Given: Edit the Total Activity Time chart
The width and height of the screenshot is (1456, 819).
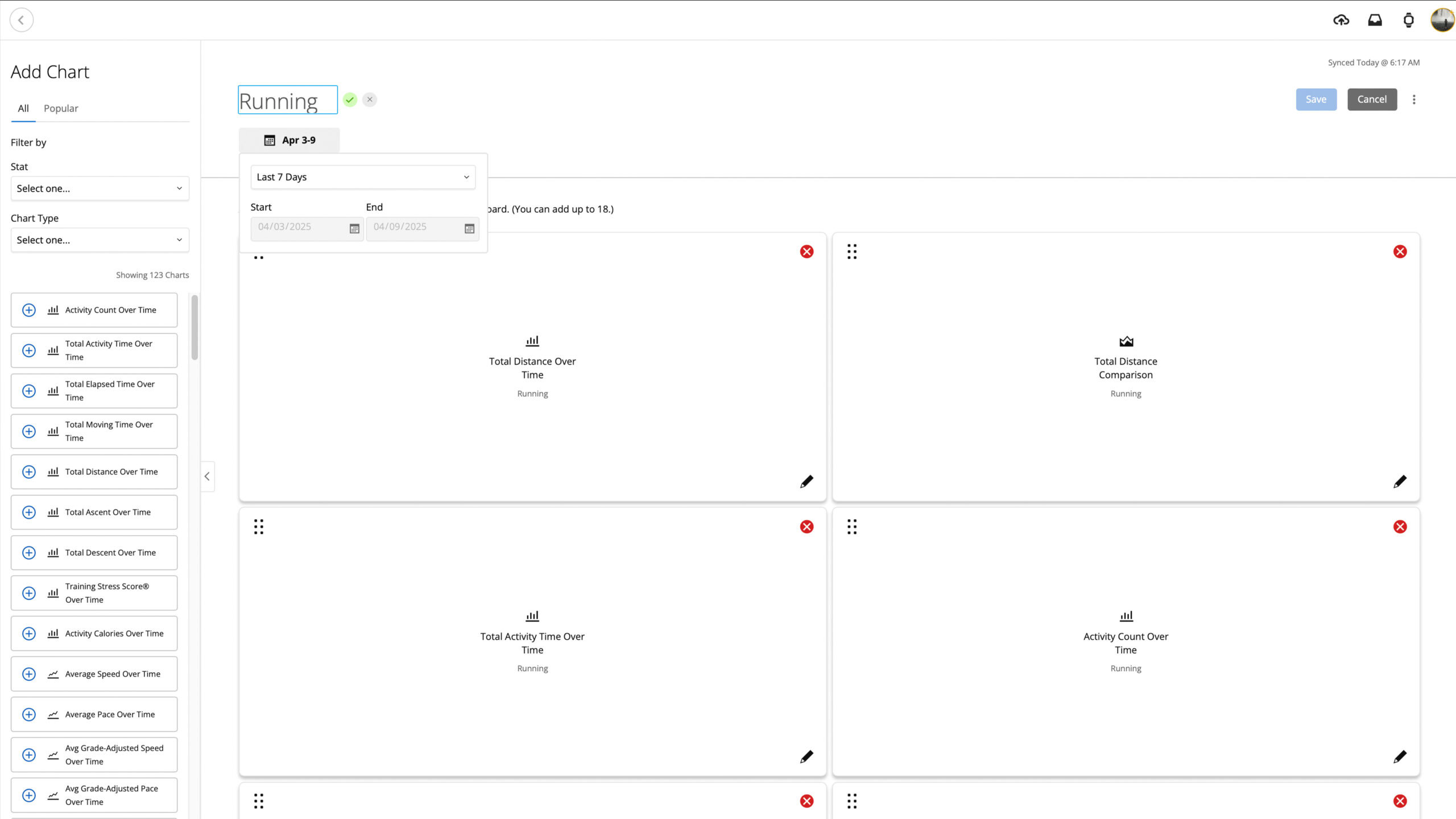Looking at the screenshot, I should tap(806, 756).
